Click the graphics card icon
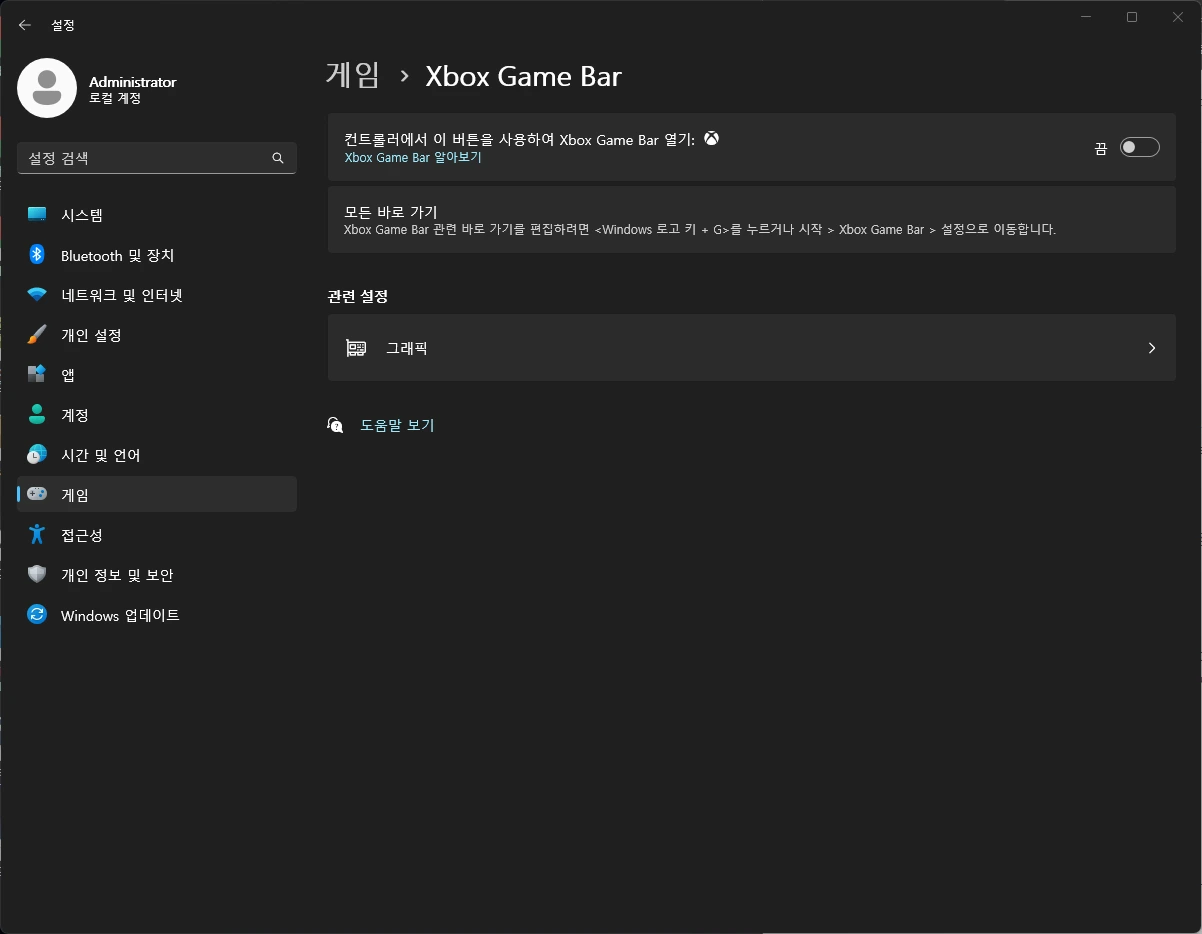This screenshot has width=1202, height=934. [355, 348]
